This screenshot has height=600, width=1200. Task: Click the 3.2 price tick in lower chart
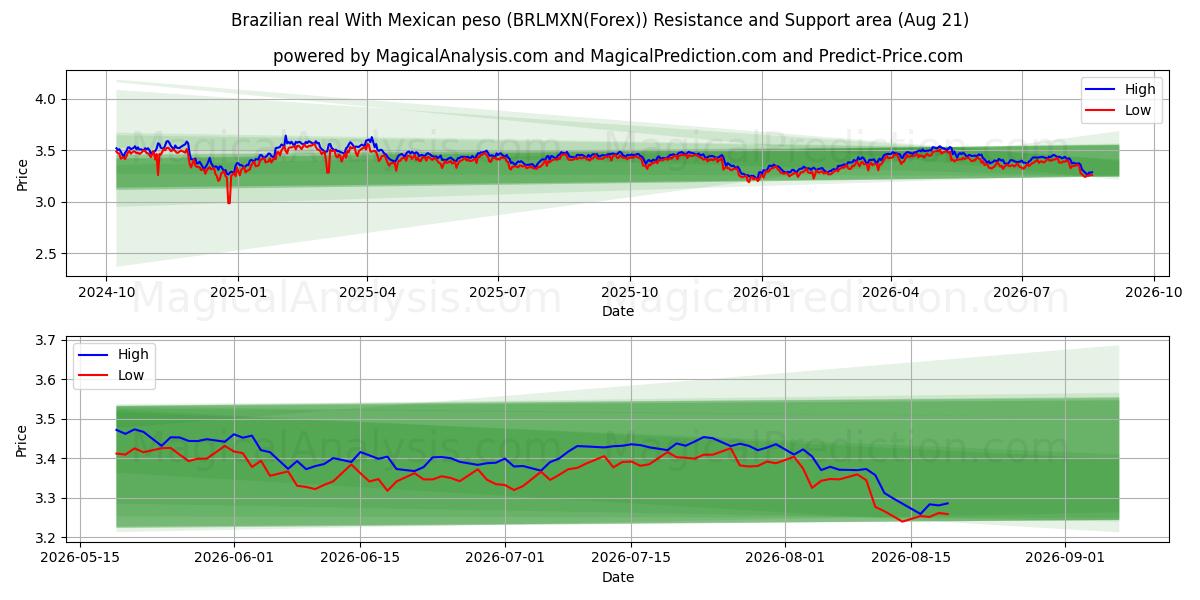(48, 538)
